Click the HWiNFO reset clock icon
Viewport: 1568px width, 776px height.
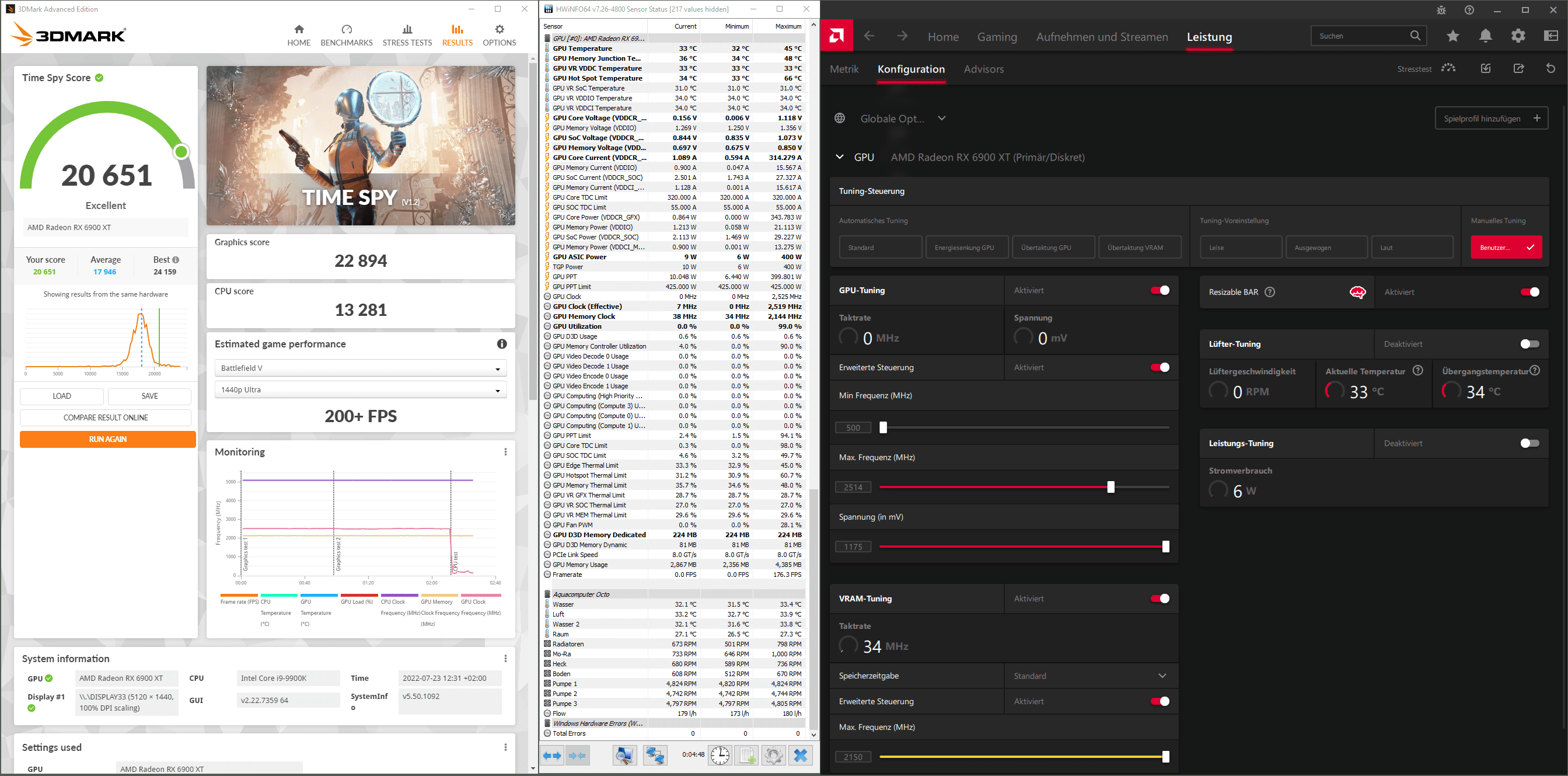tap(720, 756)
